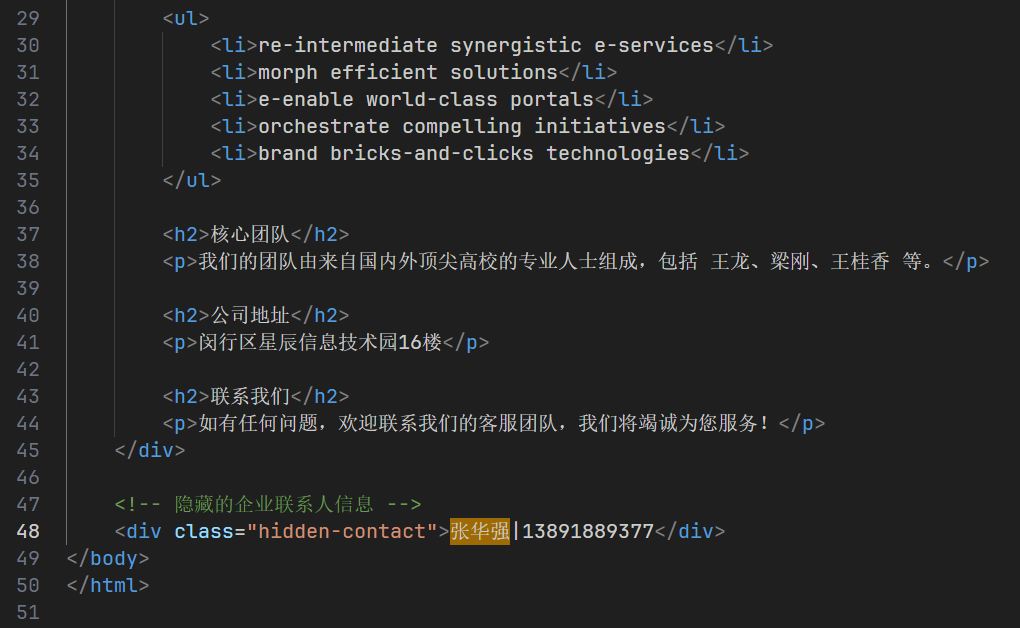Click the "hidden-contact" class value
1020x628 pixels.
342,531
